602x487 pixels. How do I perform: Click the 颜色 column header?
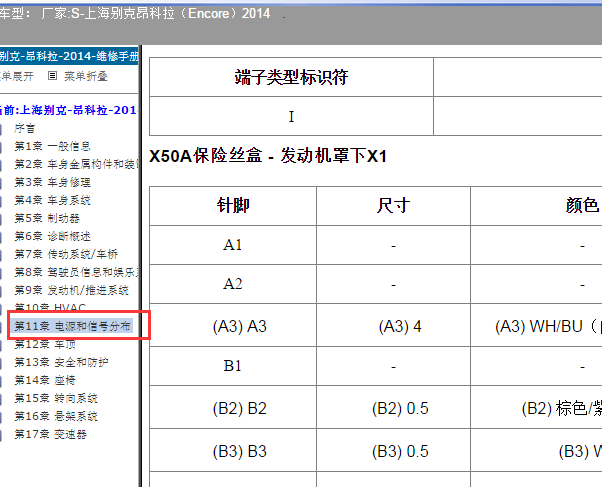536,206
